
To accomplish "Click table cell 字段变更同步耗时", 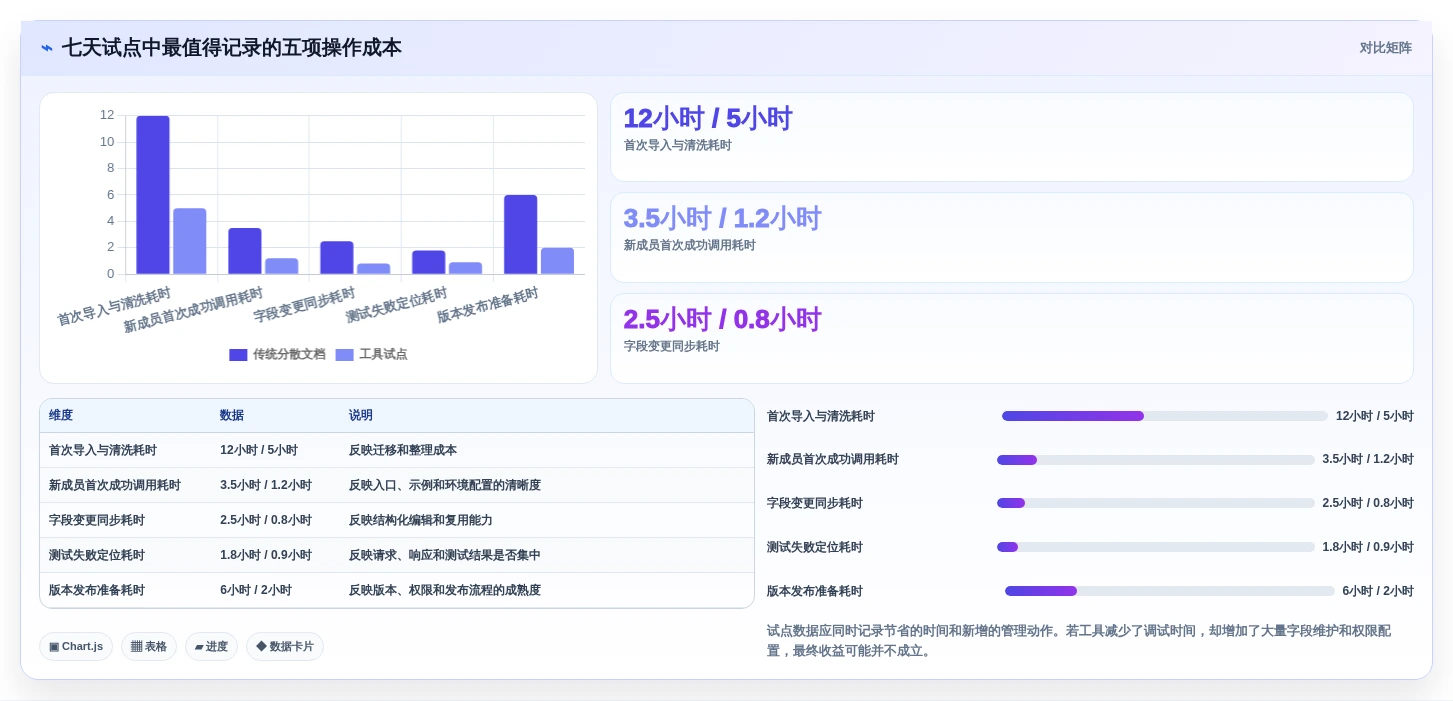I will (x=97, y=521).
